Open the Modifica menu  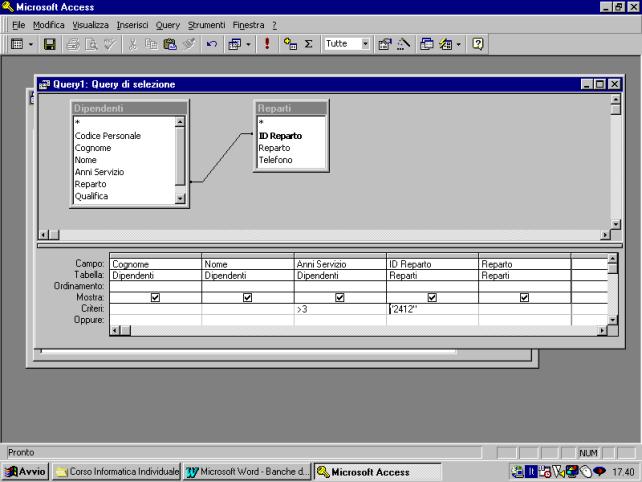(49, 25)
